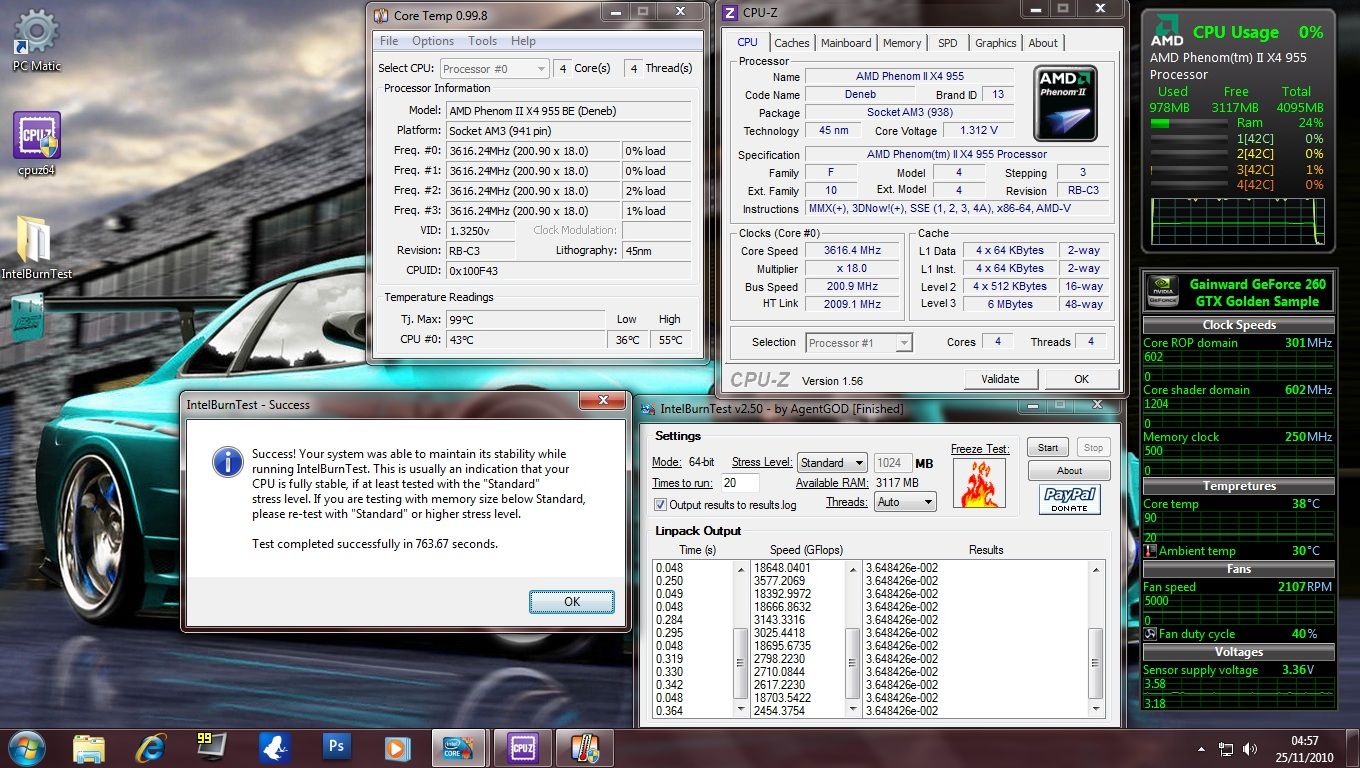The width and height of the screenshot is (1360, 768).
Task: Launch Internet Explorer from the taskbar
Action: click(x=151, y=747)
